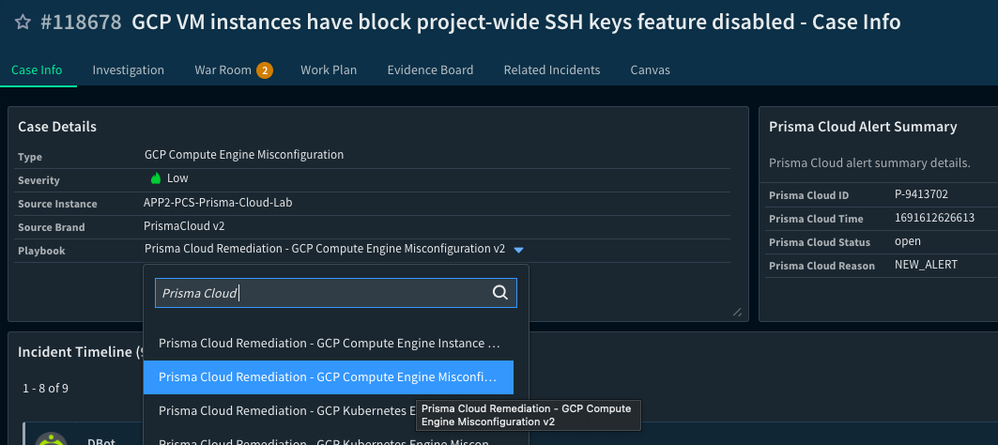Click the green Low severity icon
This screenshot has height=445, width=998.
coord(156,178)
